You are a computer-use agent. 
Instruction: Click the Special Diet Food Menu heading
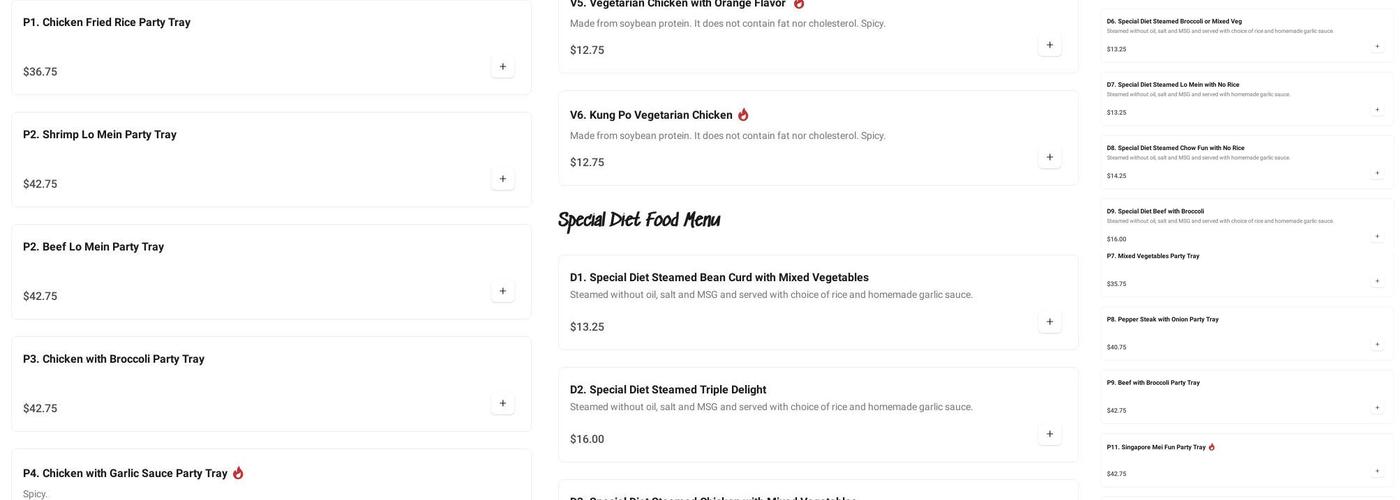tap(639, 221)
